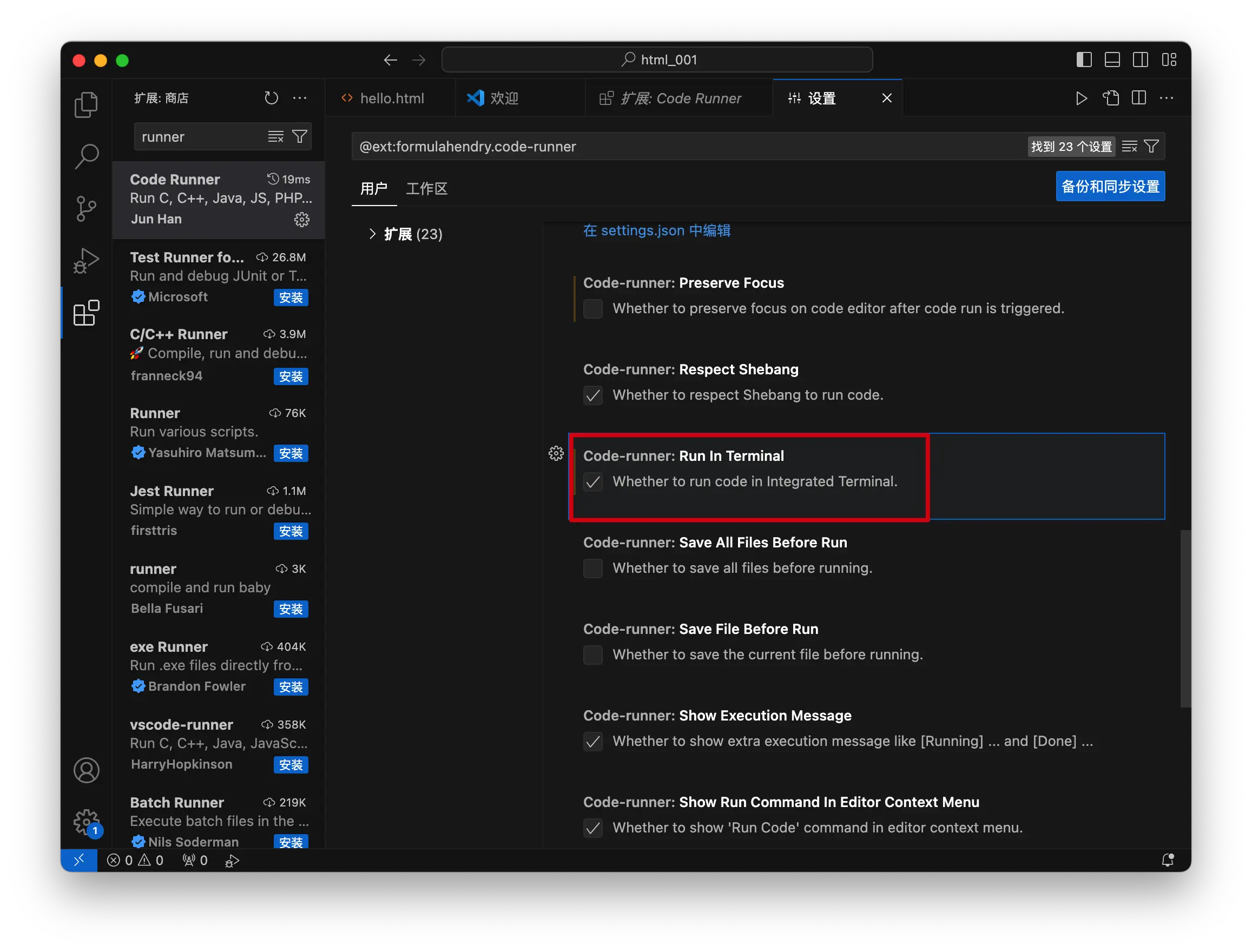Open Run In Terminal setting gear
Image resolution: width=1252 pixels, height=952 pixels.
[556, 453]
